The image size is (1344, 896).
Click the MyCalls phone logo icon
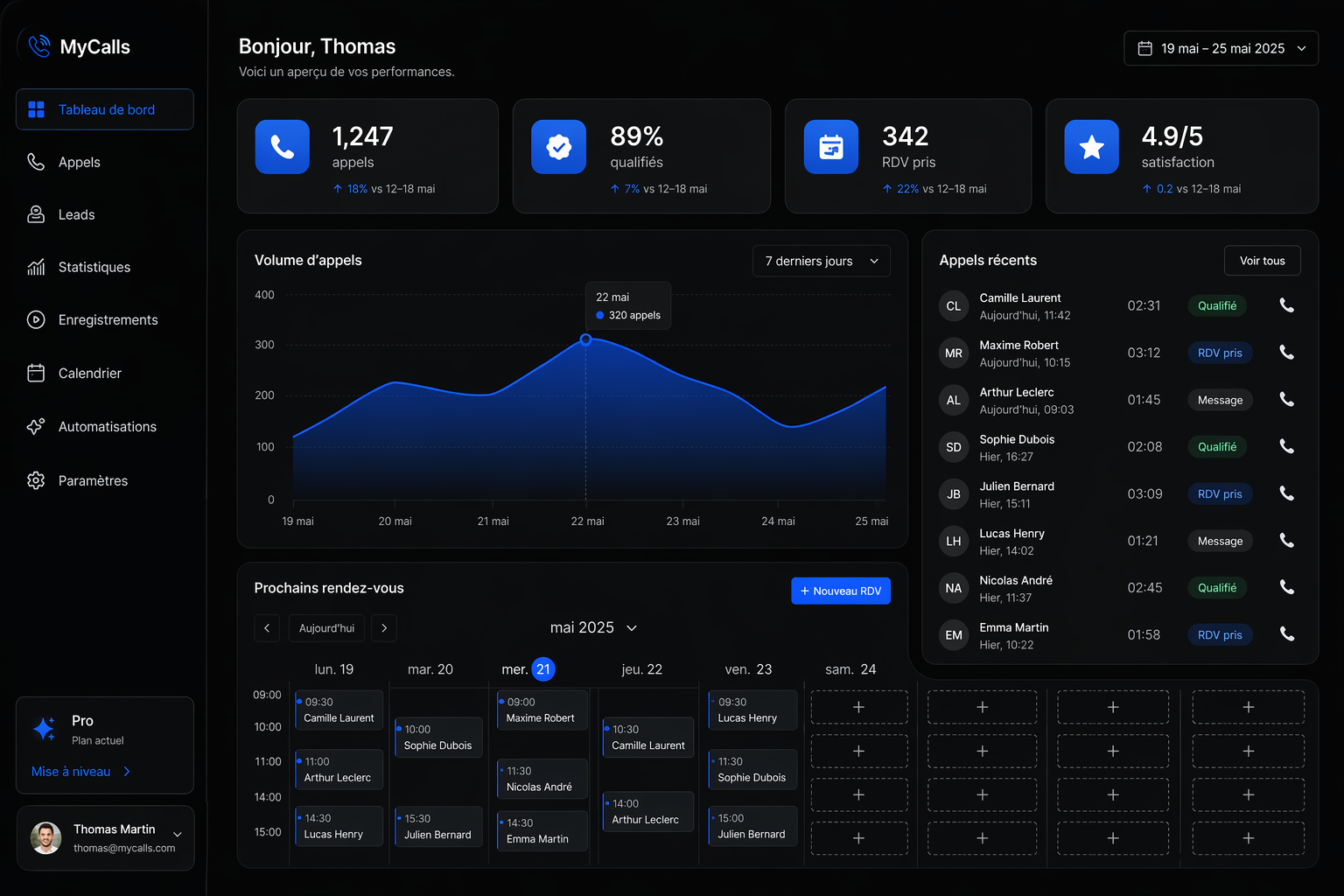point(39,46)
